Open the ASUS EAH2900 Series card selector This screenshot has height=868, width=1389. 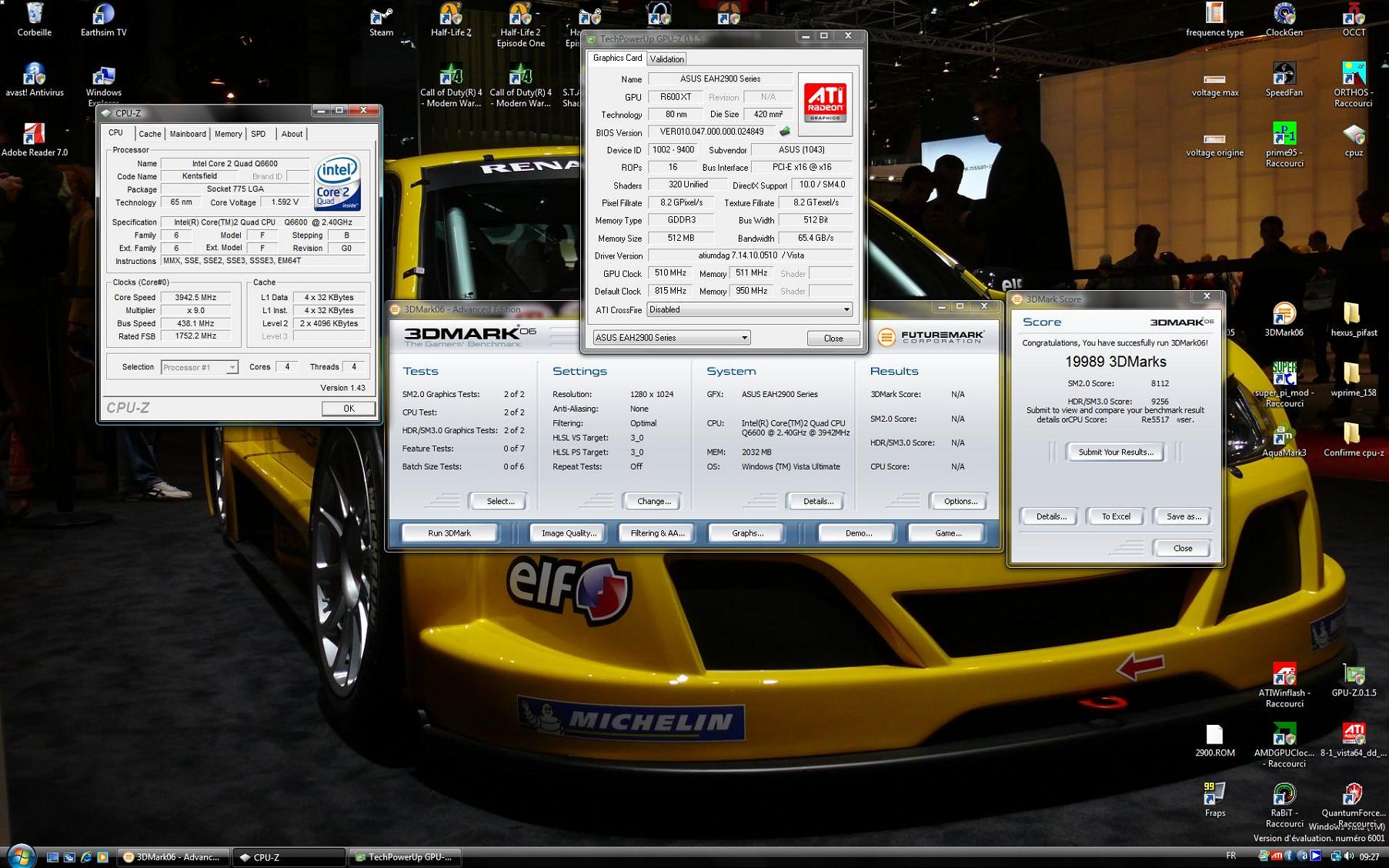click(x=671, y=338)
